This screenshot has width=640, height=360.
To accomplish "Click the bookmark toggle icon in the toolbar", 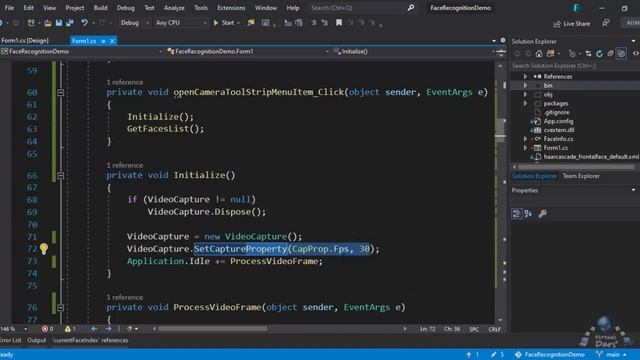I will click(x=339, y=23).
